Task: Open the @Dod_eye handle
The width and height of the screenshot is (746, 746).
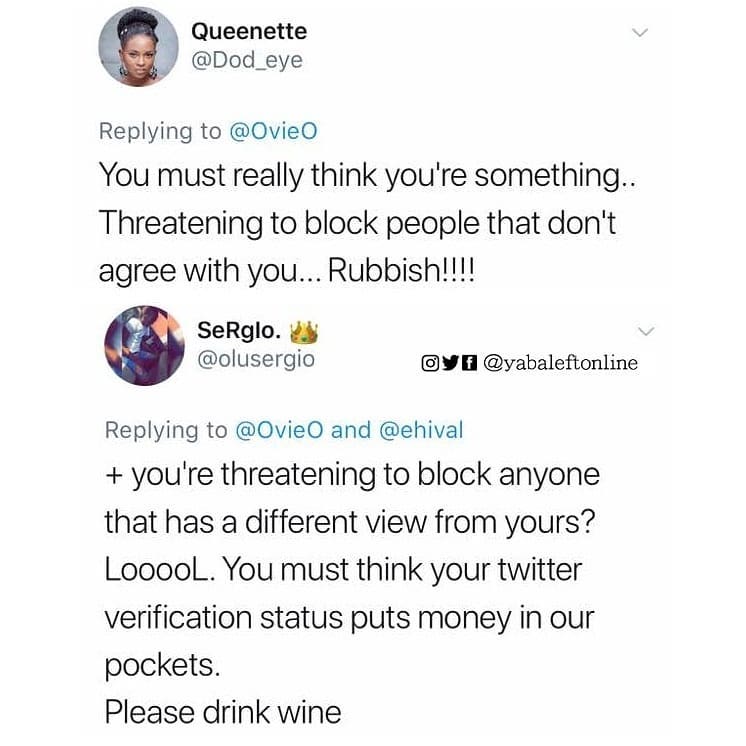Action: (247, 60)
